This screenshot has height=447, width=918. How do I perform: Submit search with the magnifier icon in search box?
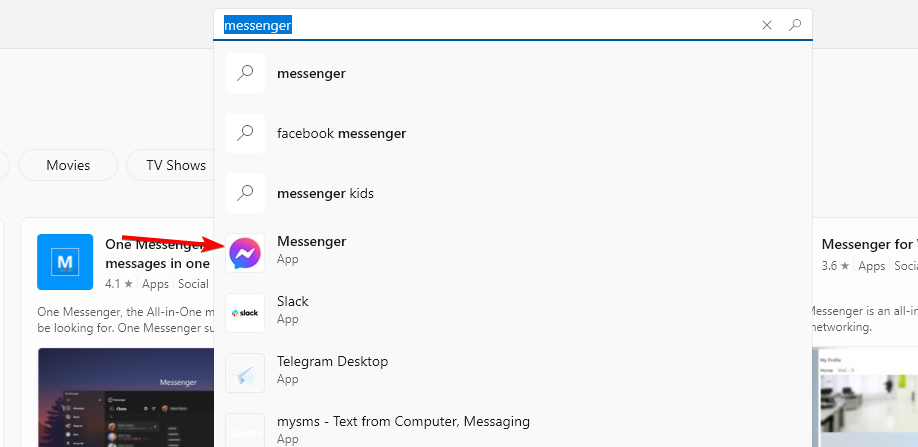794,25
